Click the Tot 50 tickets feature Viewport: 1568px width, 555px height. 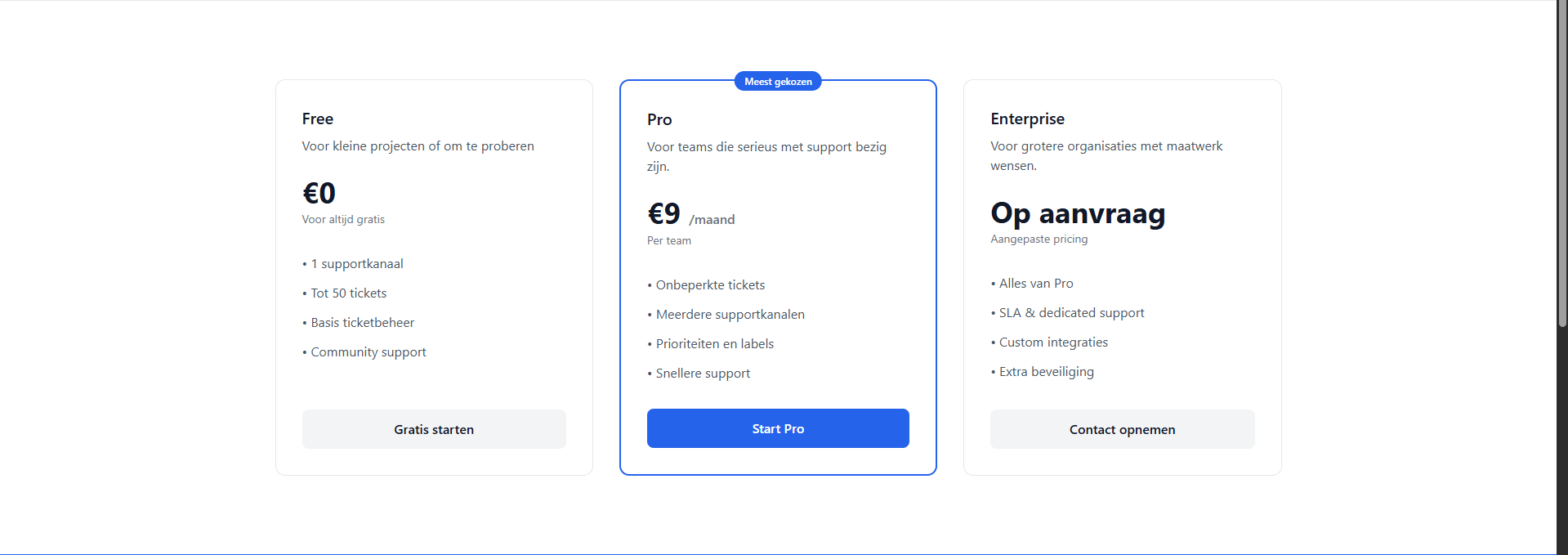348,293
